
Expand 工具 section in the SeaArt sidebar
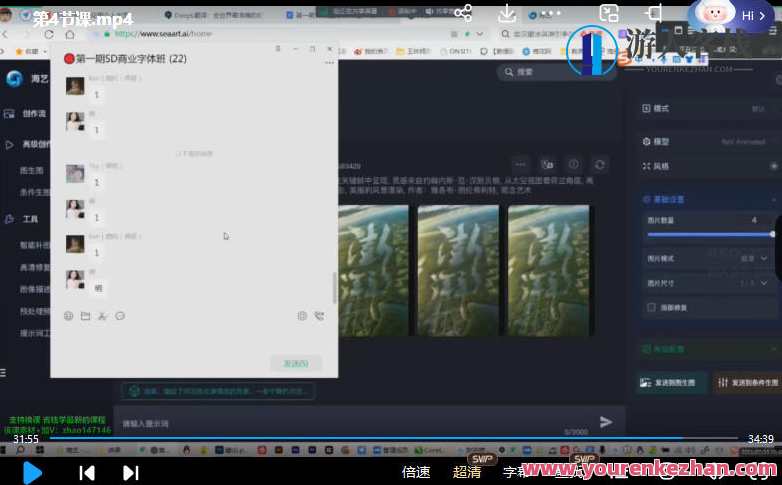coord(22,219)
